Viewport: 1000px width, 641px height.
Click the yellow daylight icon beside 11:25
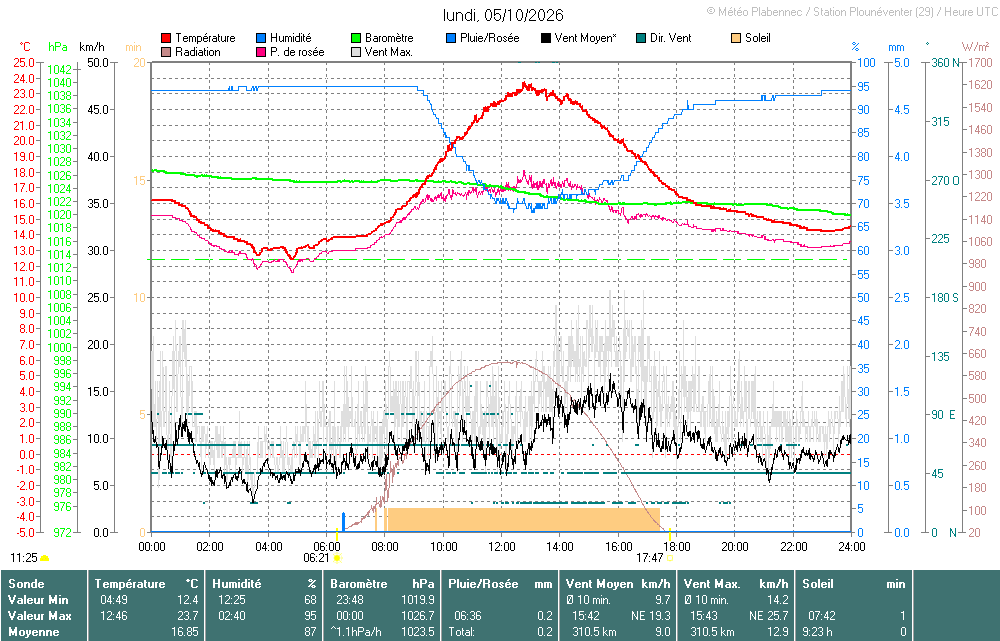45,559
